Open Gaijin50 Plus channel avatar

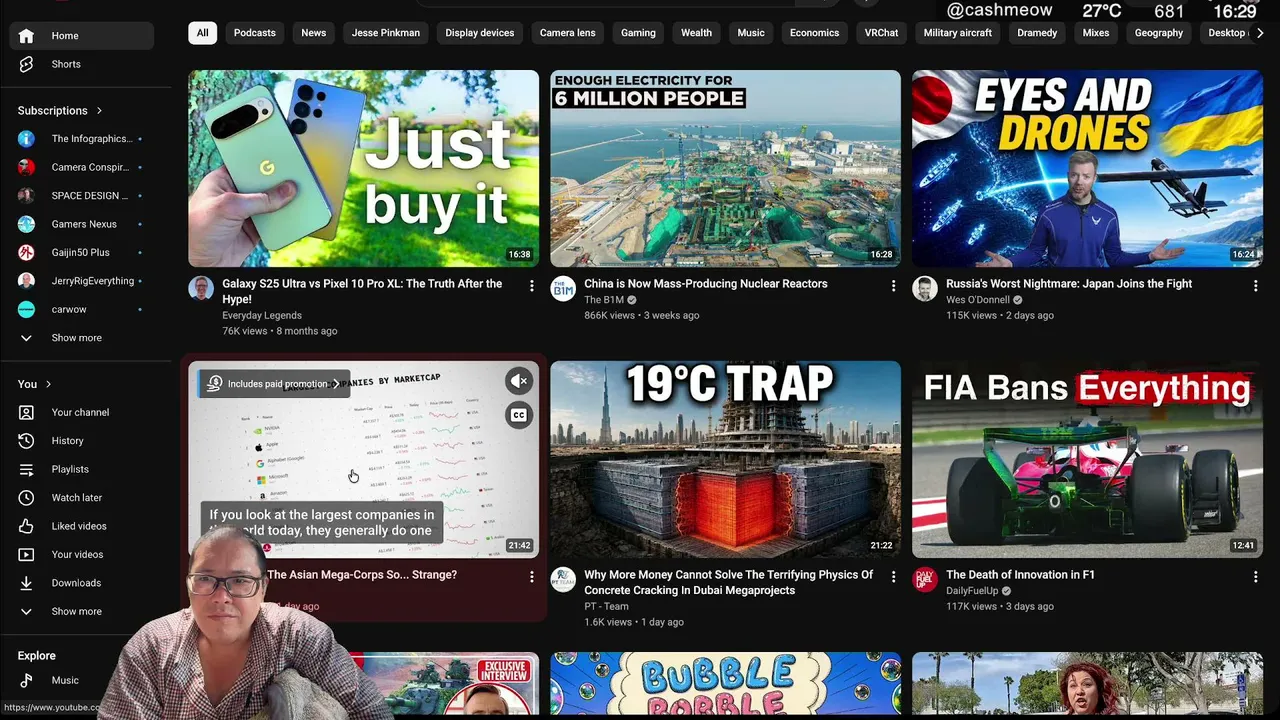point(27,253)
